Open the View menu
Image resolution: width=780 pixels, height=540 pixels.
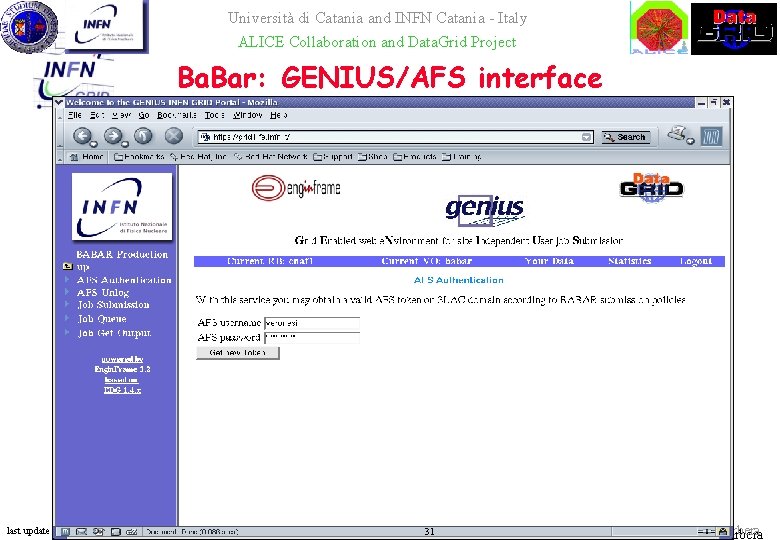coord(121,115)
